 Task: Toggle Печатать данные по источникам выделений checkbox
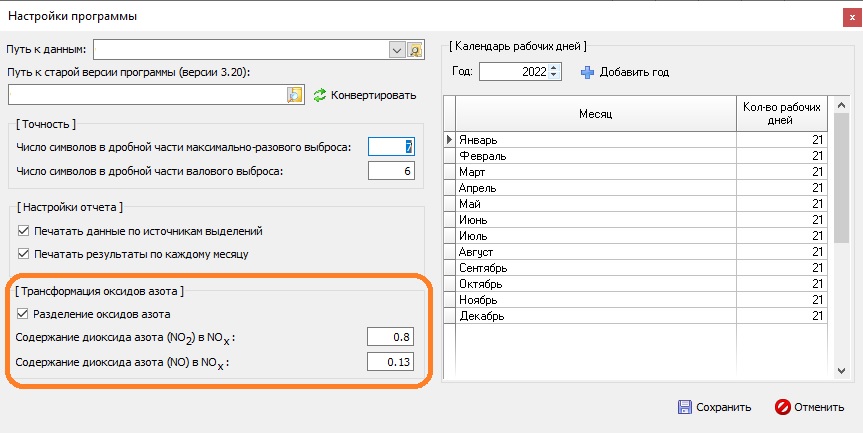point(24,231)
